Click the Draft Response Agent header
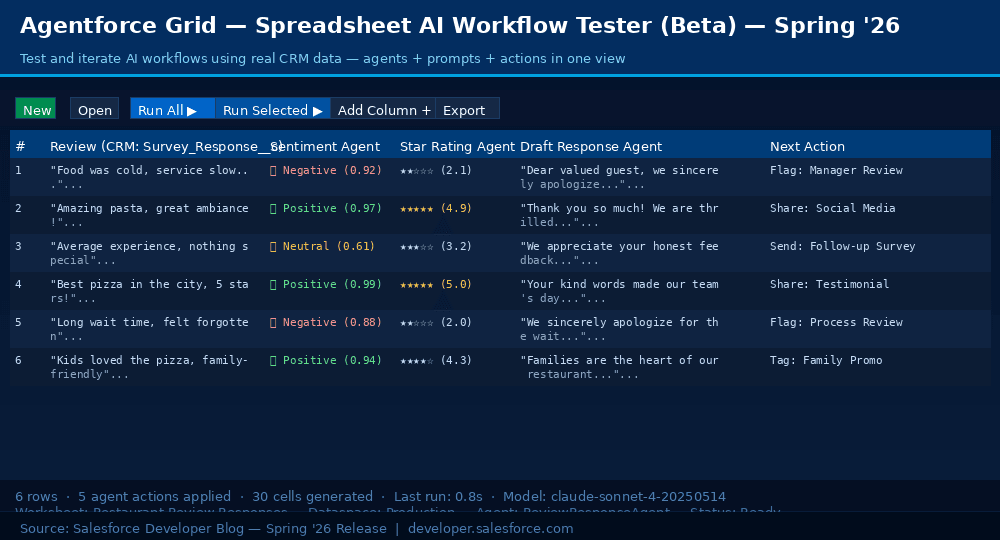Image resolution: width=1000 pixels, height=540 pixels. [591, 147]
